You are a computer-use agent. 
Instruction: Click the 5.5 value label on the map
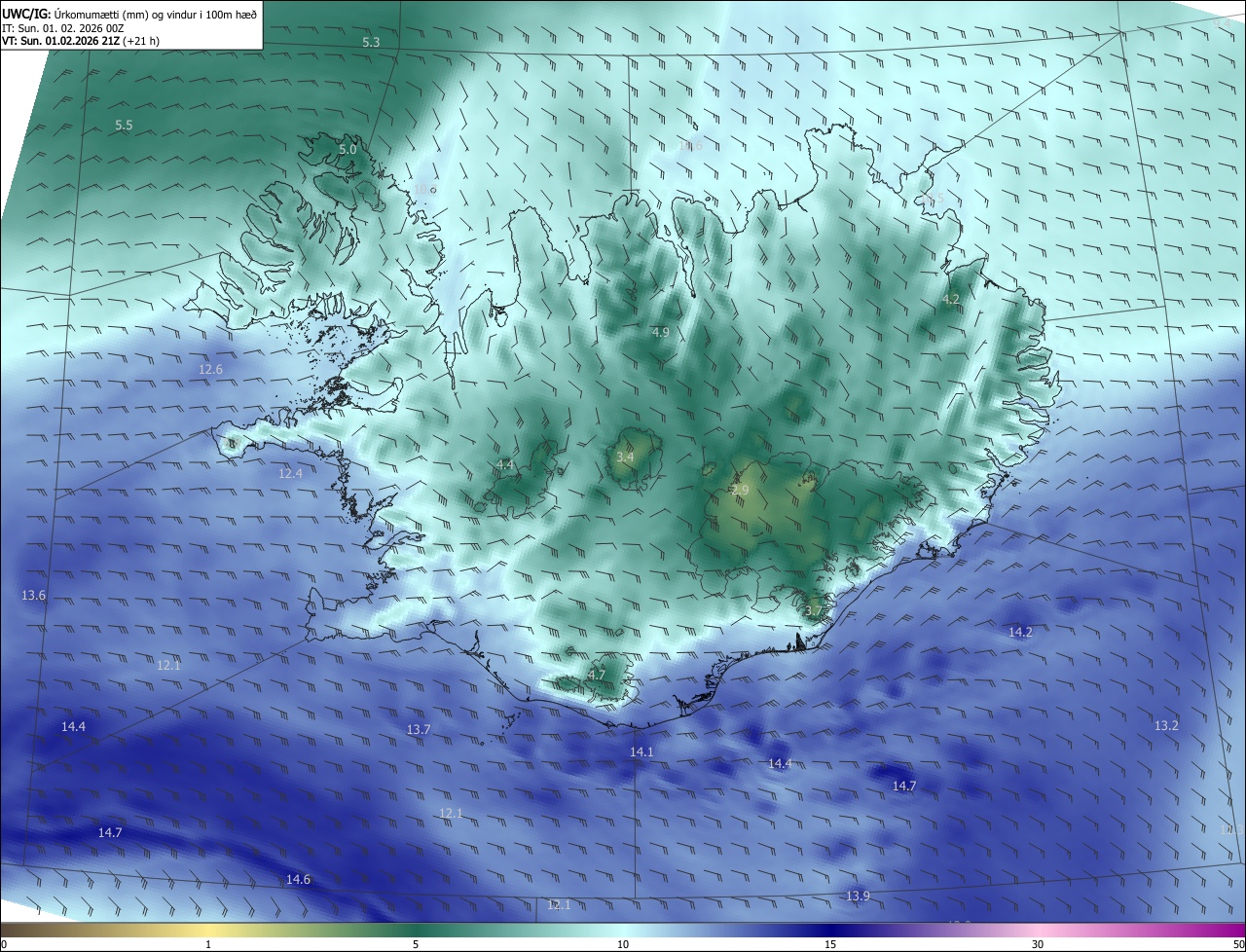point(124,126)
